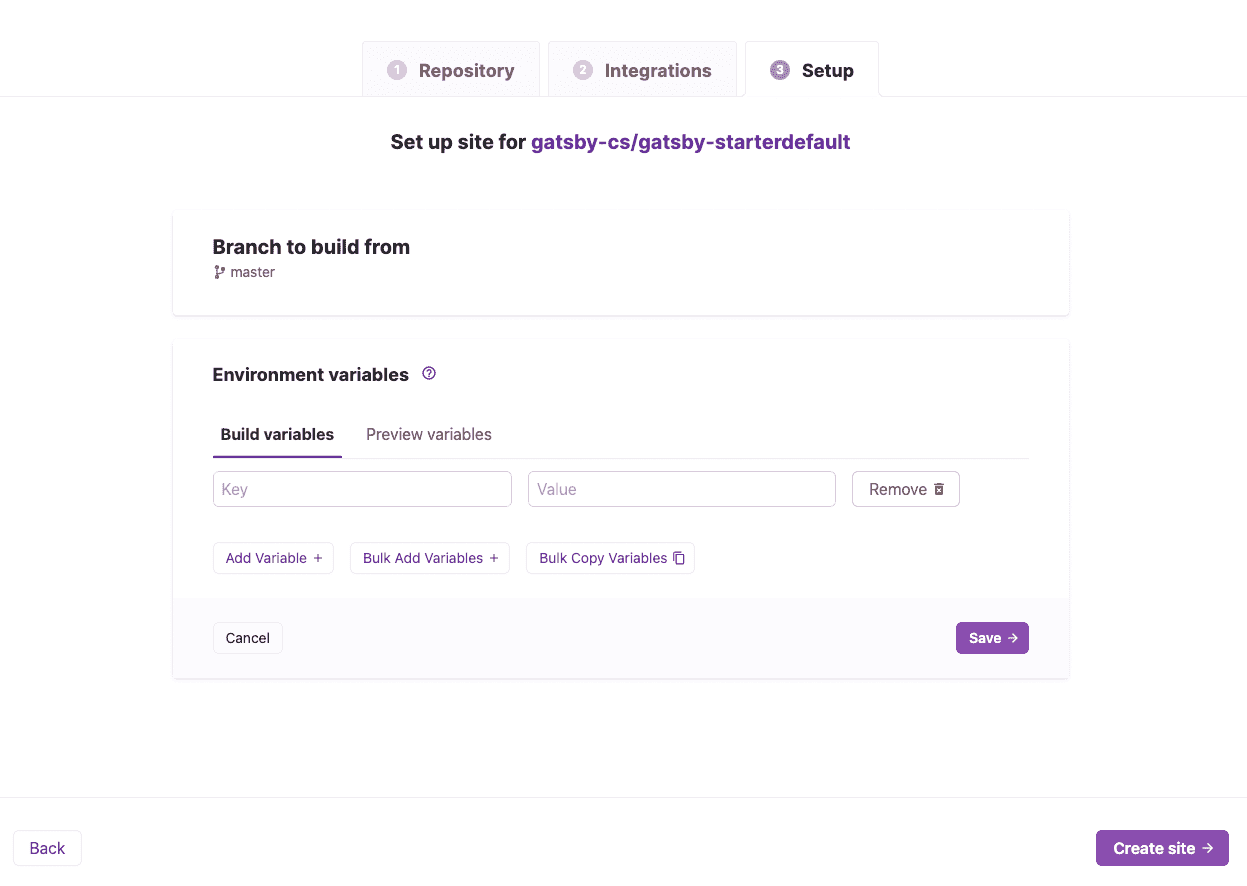Go back with the Back button
Image resolution: width=1247 pixels, height=886 pixels.
[47, 848]
